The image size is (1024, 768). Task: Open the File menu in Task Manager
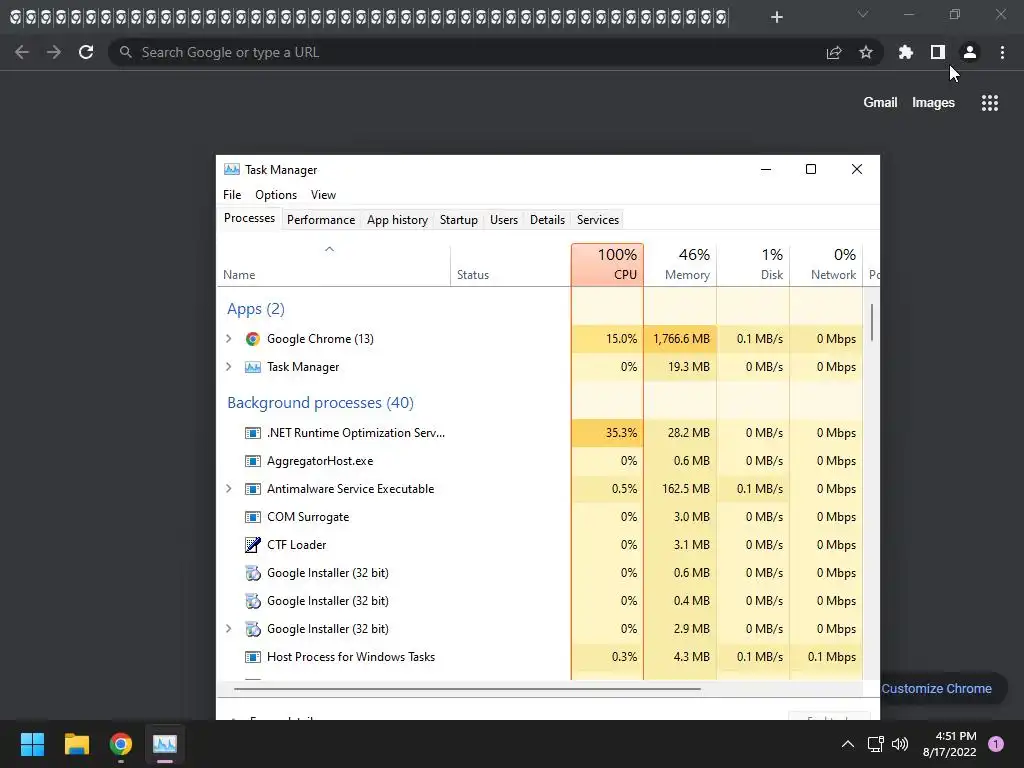[x=232, y=195]
